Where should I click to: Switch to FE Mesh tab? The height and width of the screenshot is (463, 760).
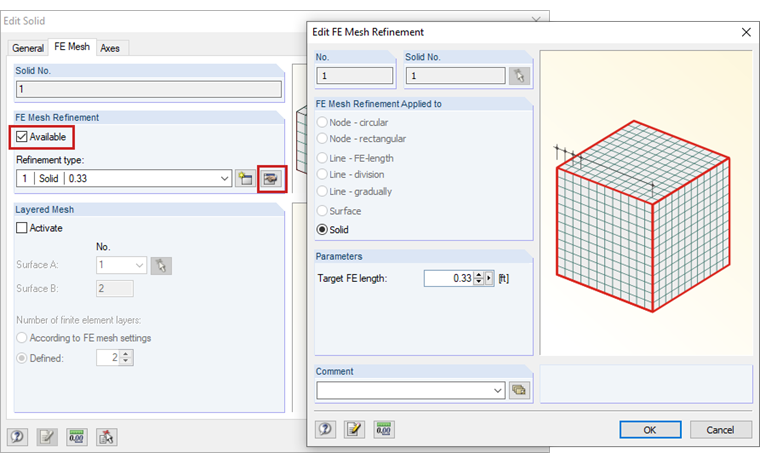[72, 47]
